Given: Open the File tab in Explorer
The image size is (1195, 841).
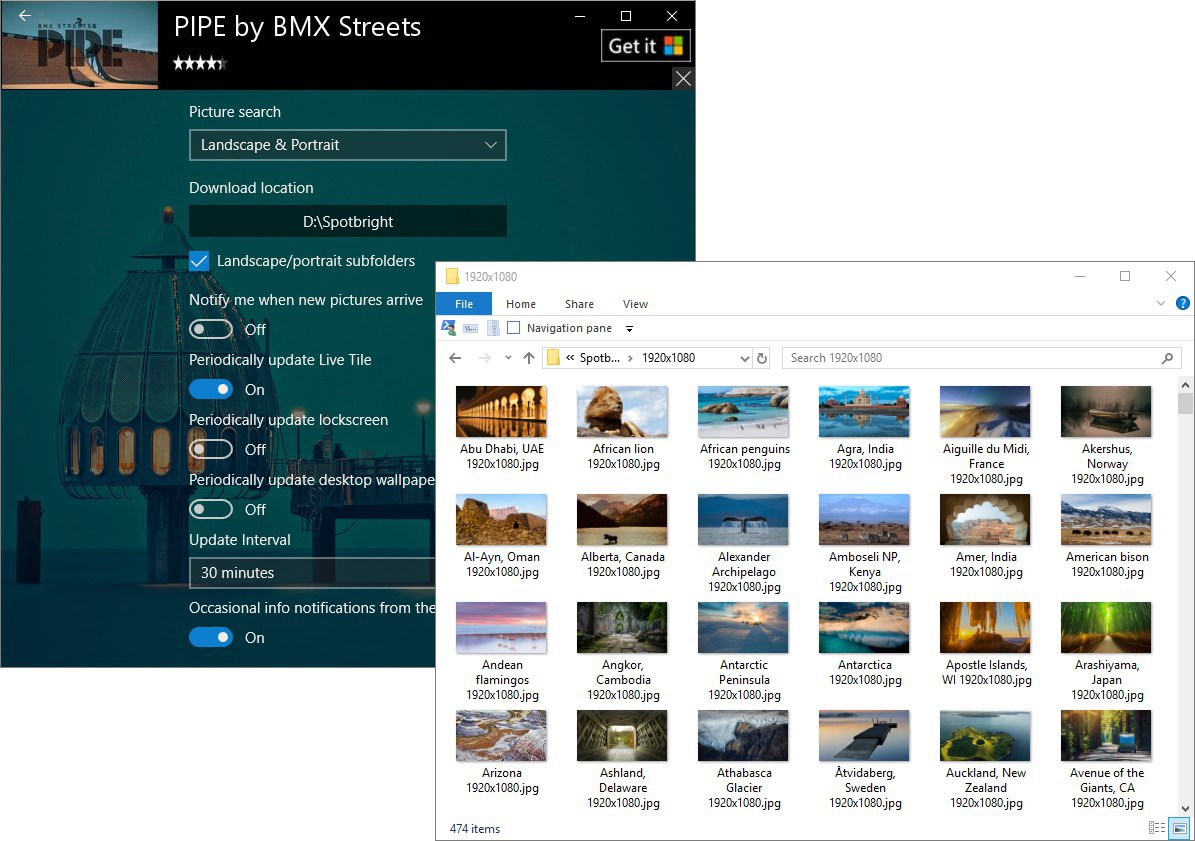Looking at the screenshot, I should point(463,304).
